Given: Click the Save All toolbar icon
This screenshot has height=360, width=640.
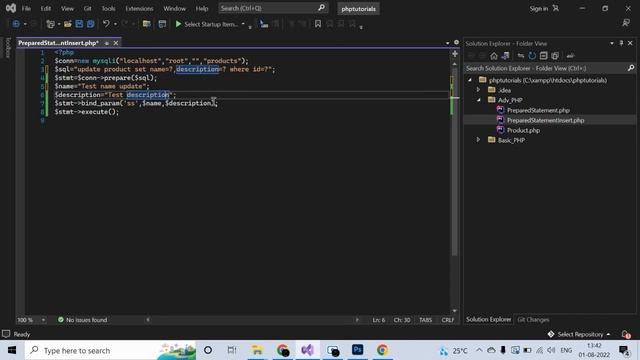Looking at the screenshot, I should tap(90, 24).
